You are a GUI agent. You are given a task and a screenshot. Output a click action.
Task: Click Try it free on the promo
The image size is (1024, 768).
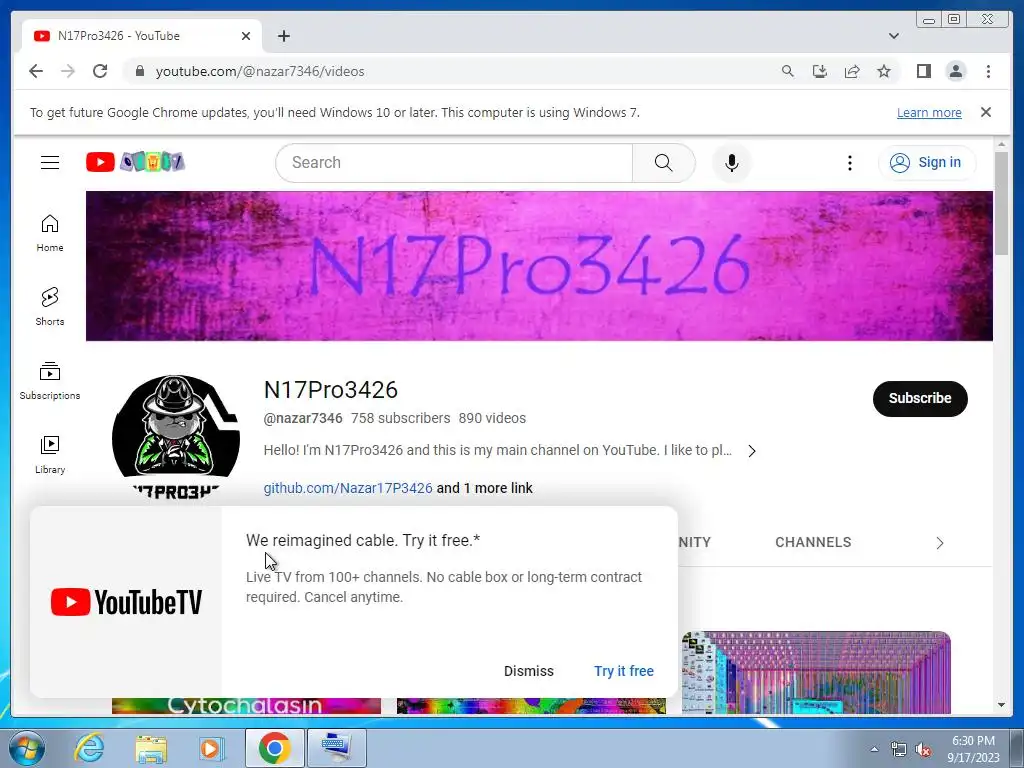click(x=624, y=671)
